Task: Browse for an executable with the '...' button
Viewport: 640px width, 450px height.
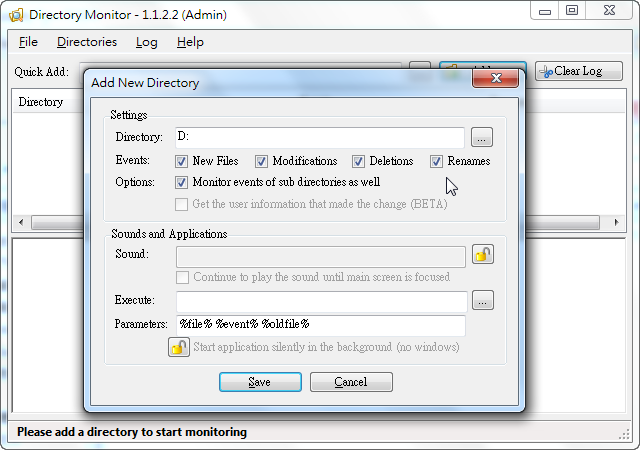Action: 482,300
